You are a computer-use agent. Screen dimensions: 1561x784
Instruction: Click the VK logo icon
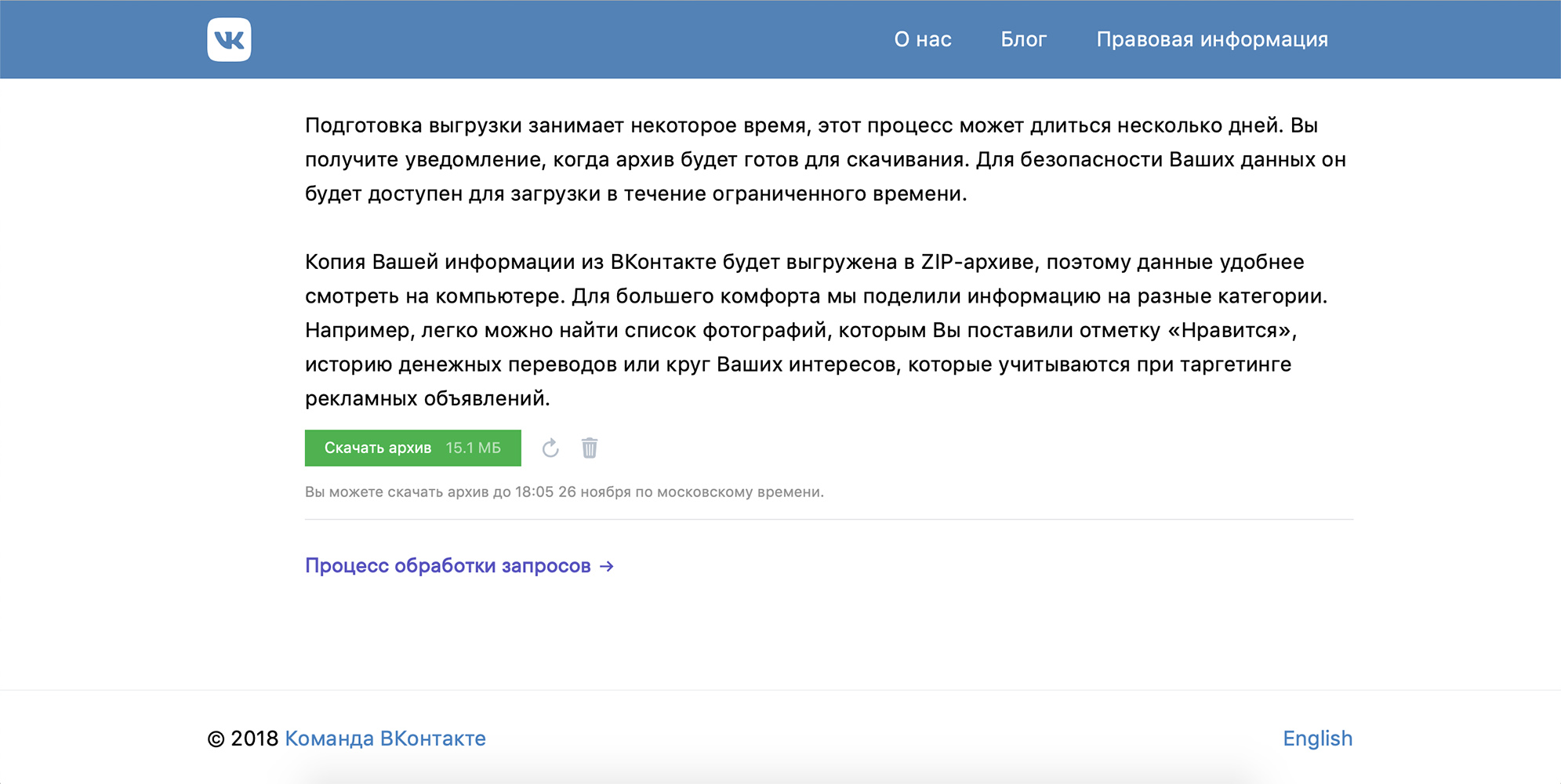click(229, 39)
